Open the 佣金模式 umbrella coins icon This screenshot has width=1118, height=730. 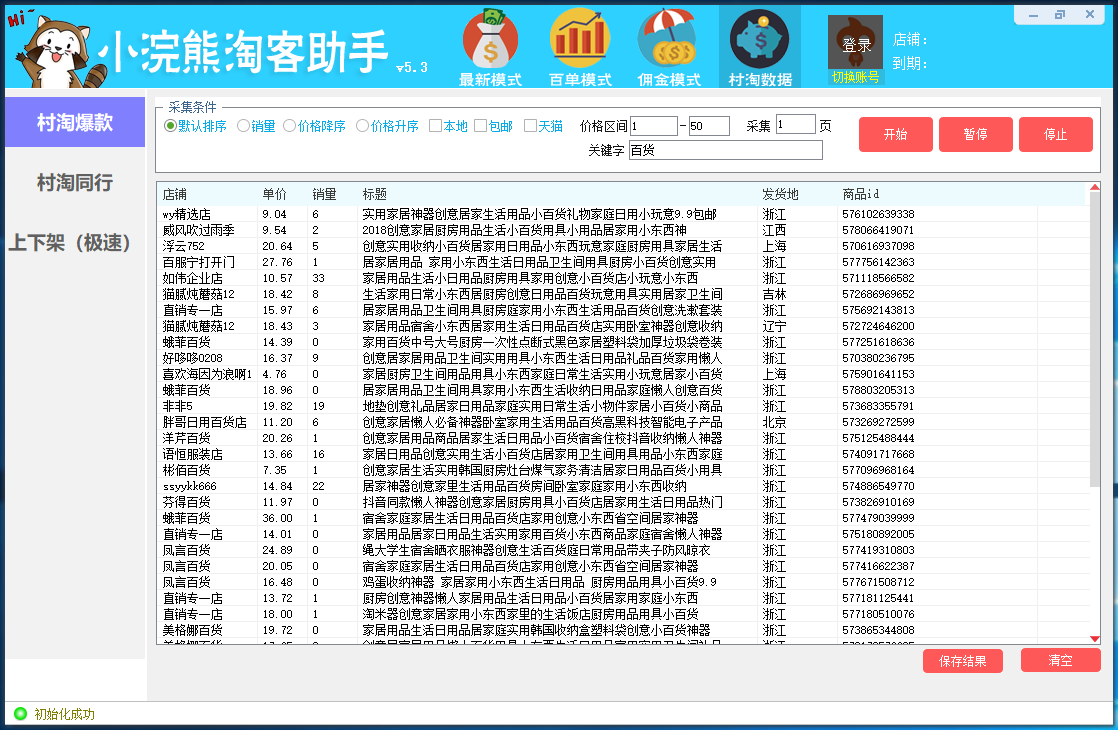point(669,40)
